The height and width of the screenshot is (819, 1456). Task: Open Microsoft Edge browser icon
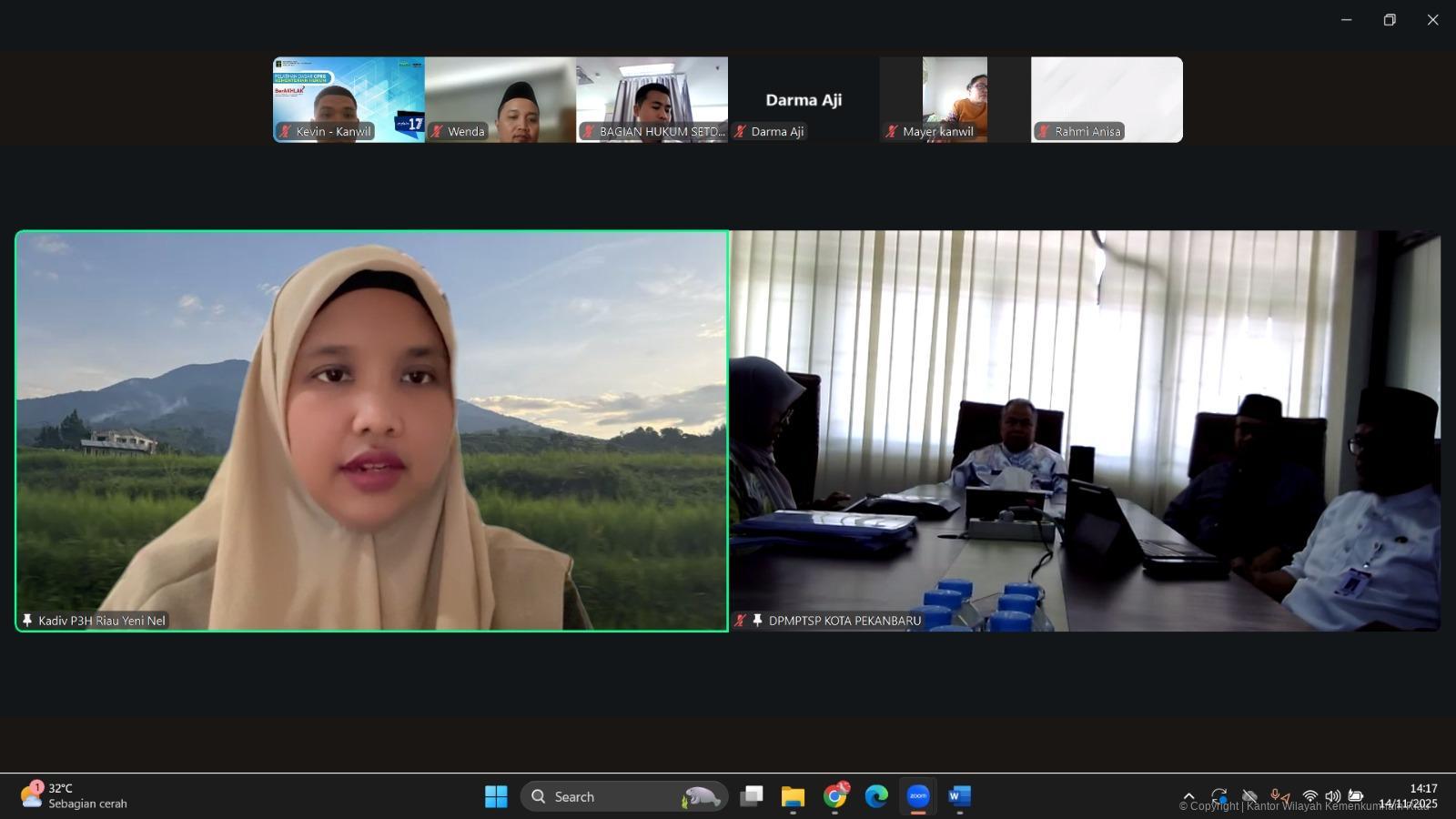point(876,796)
